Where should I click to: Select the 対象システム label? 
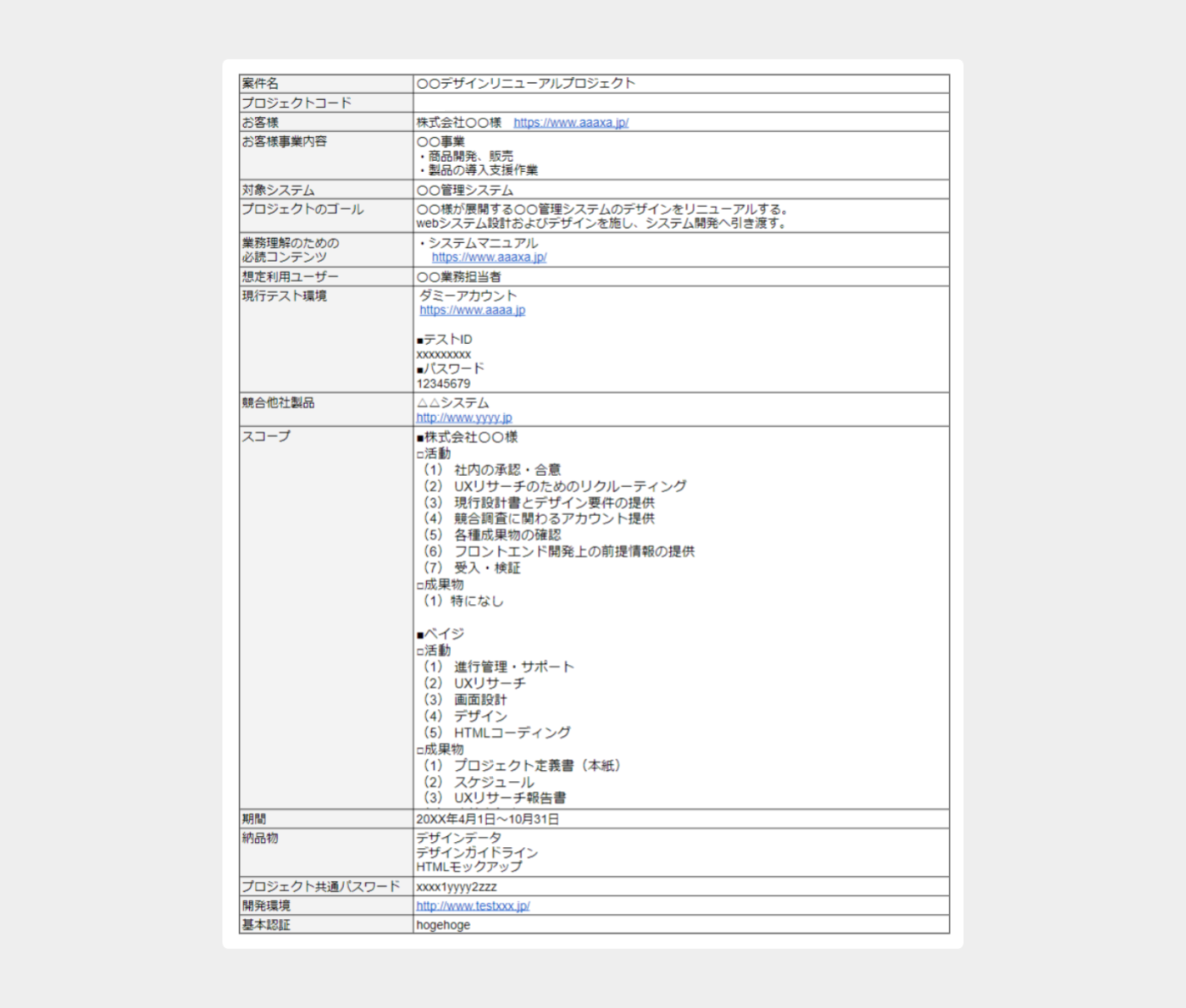tap(278, 190)
